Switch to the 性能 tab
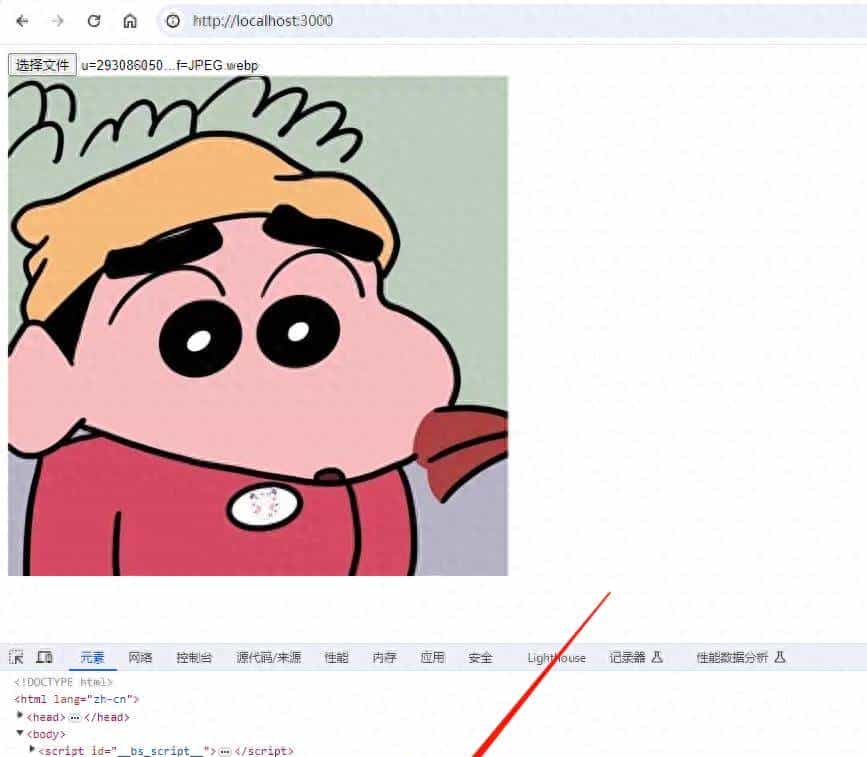 (336, 657)
